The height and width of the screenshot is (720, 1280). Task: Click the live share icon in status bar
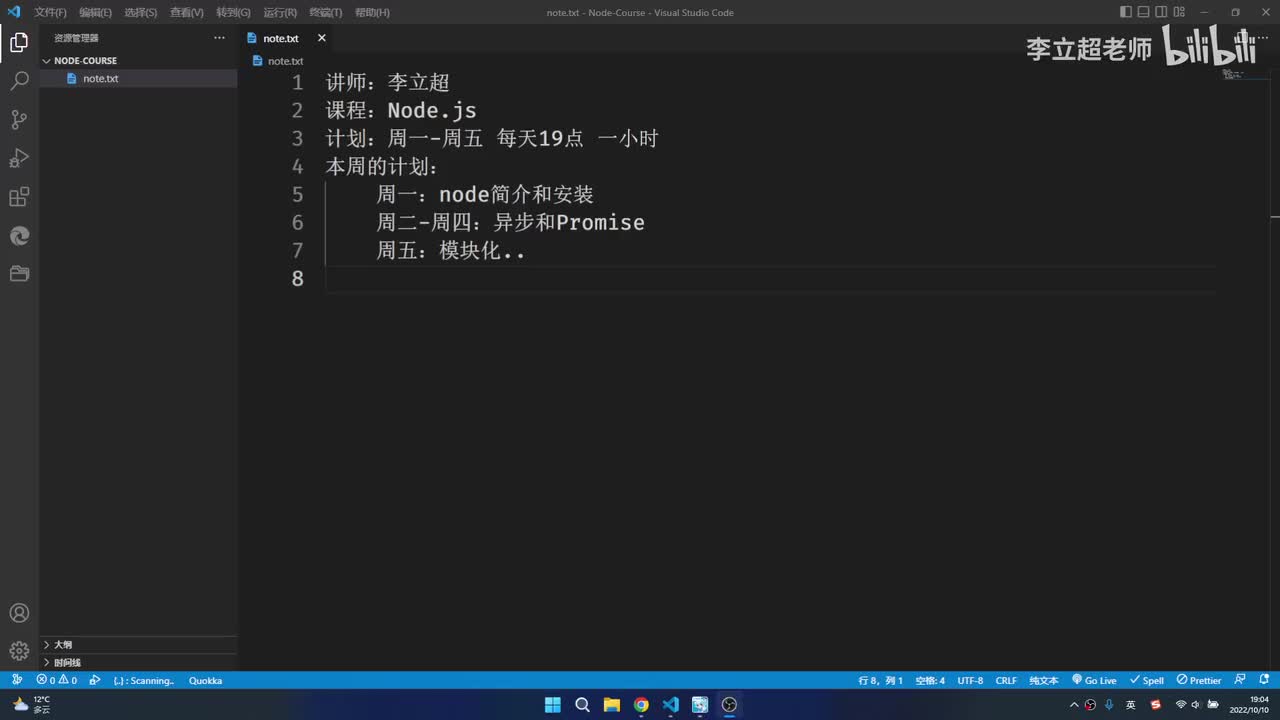pos(95,680)
